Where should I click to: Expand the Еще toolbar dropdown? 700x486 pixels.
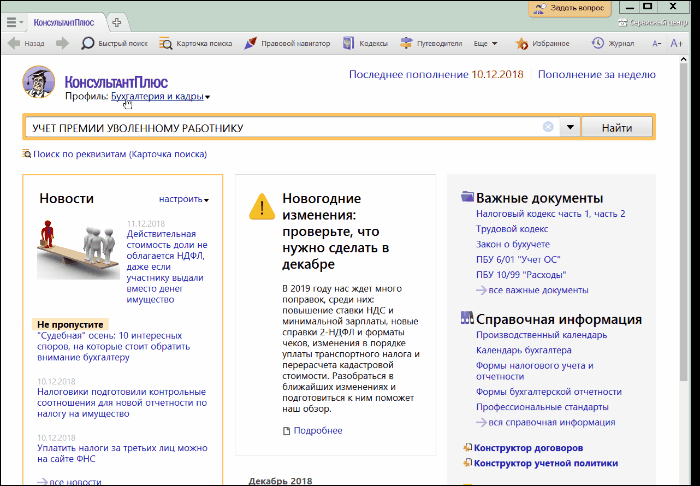point(485,43)
